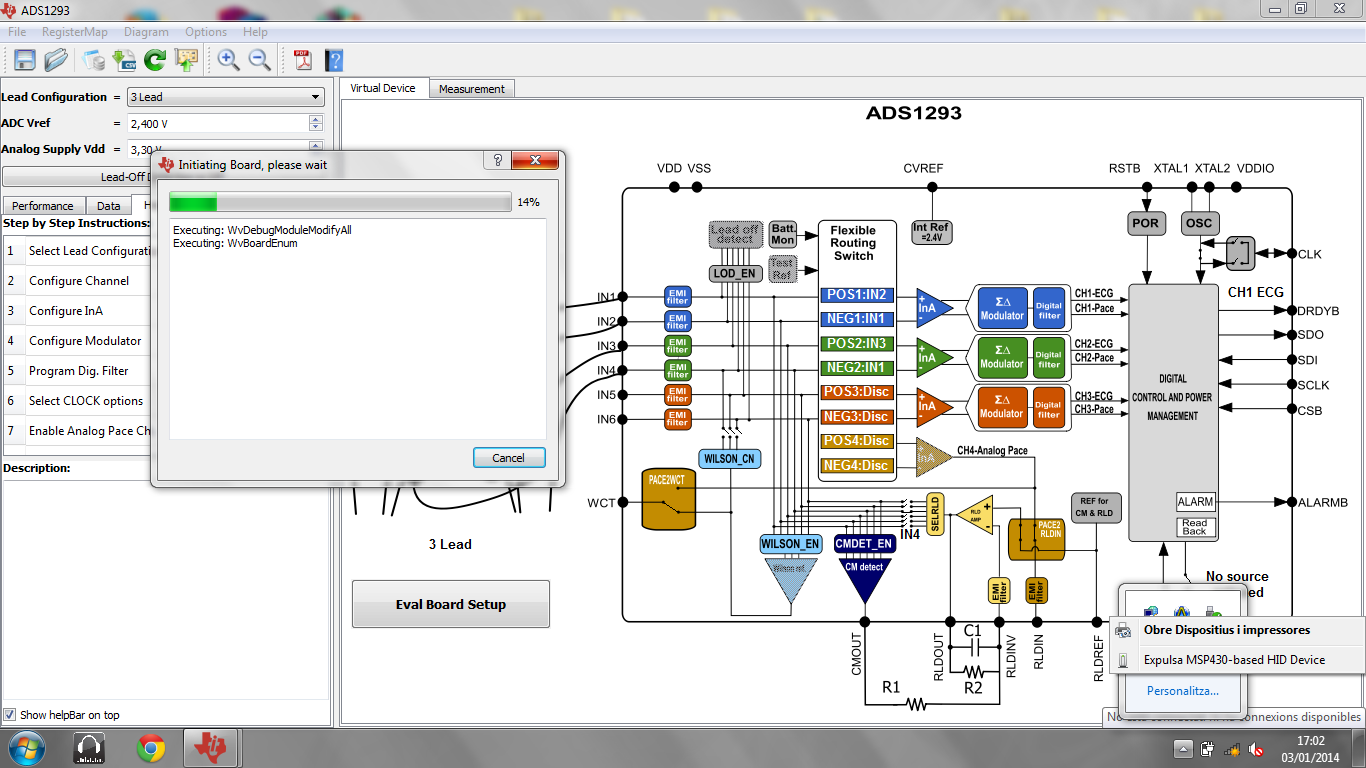Viewport: 1366px width, 768px height.
Task: Click the CM detect triangle block
Action: coord(864,580)
